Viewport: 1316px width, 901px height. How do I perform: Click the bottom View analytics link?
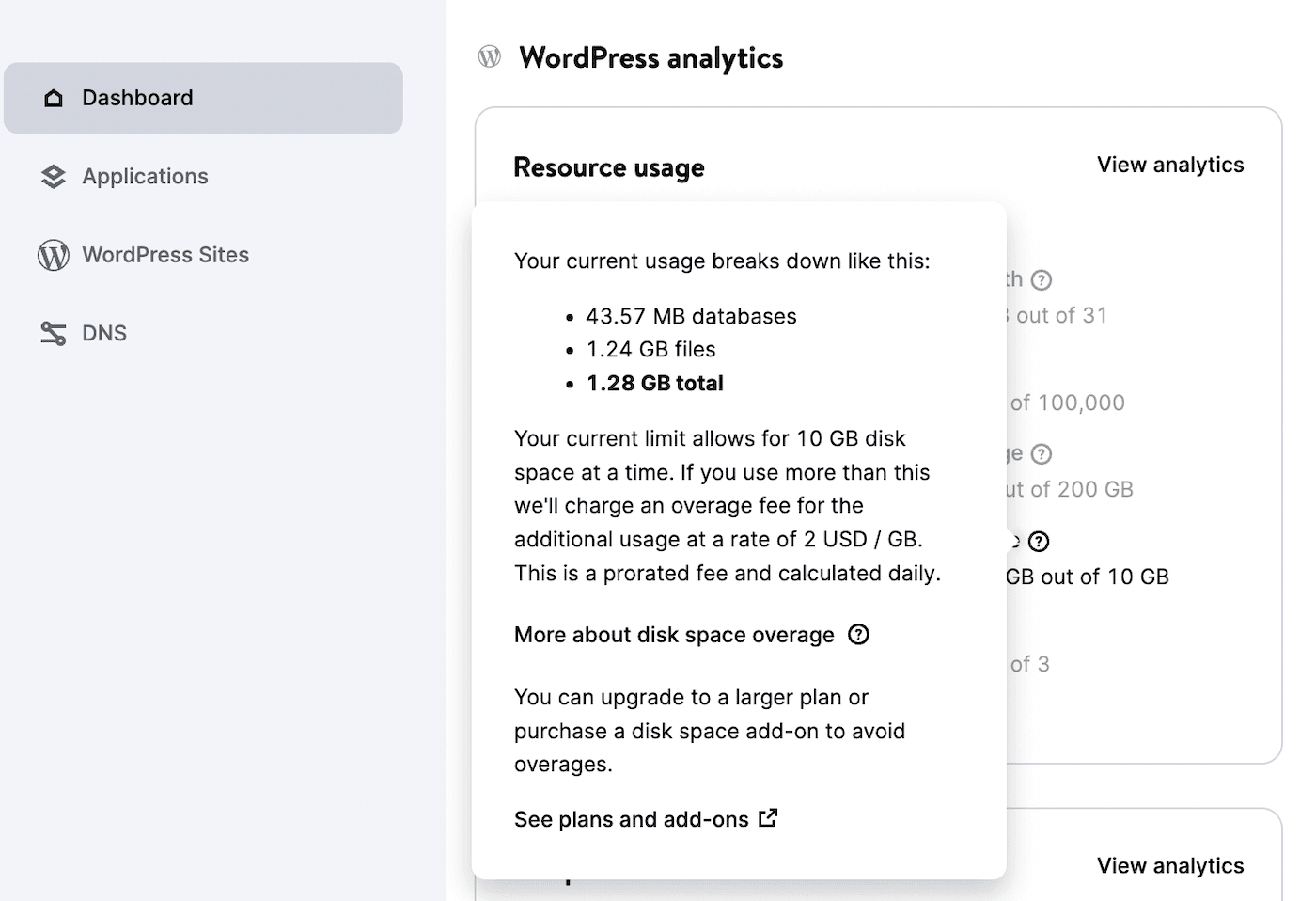[x=1170, y=864]
